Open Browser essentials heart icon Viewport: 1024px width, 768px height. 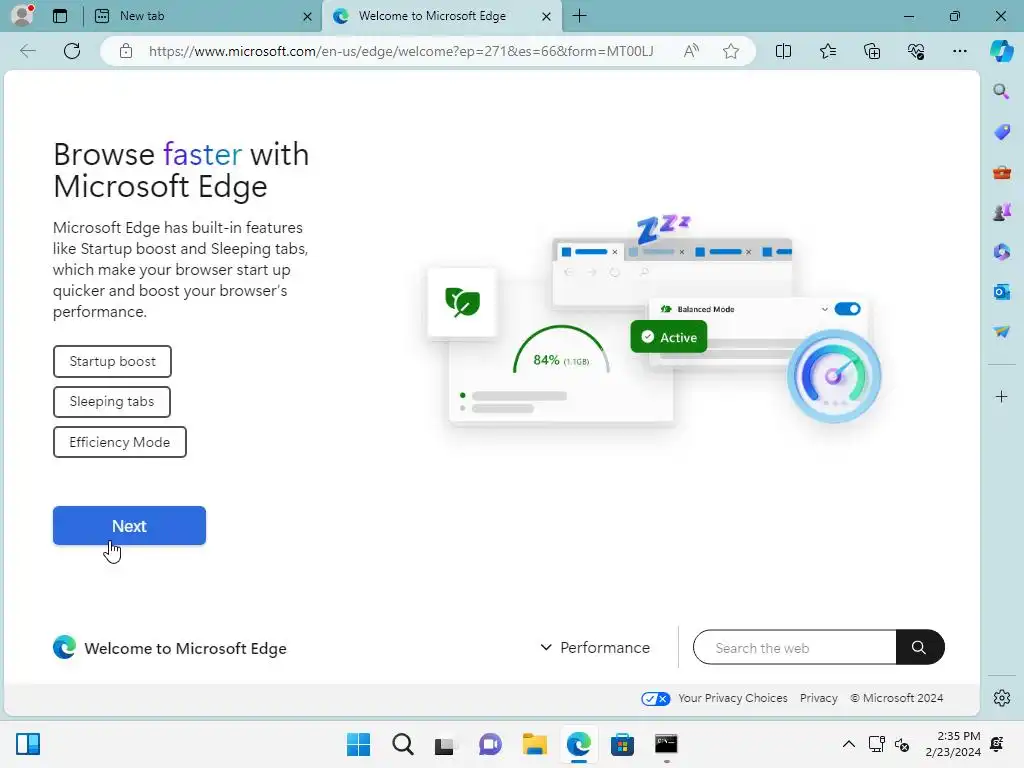(x=916, y=51)
